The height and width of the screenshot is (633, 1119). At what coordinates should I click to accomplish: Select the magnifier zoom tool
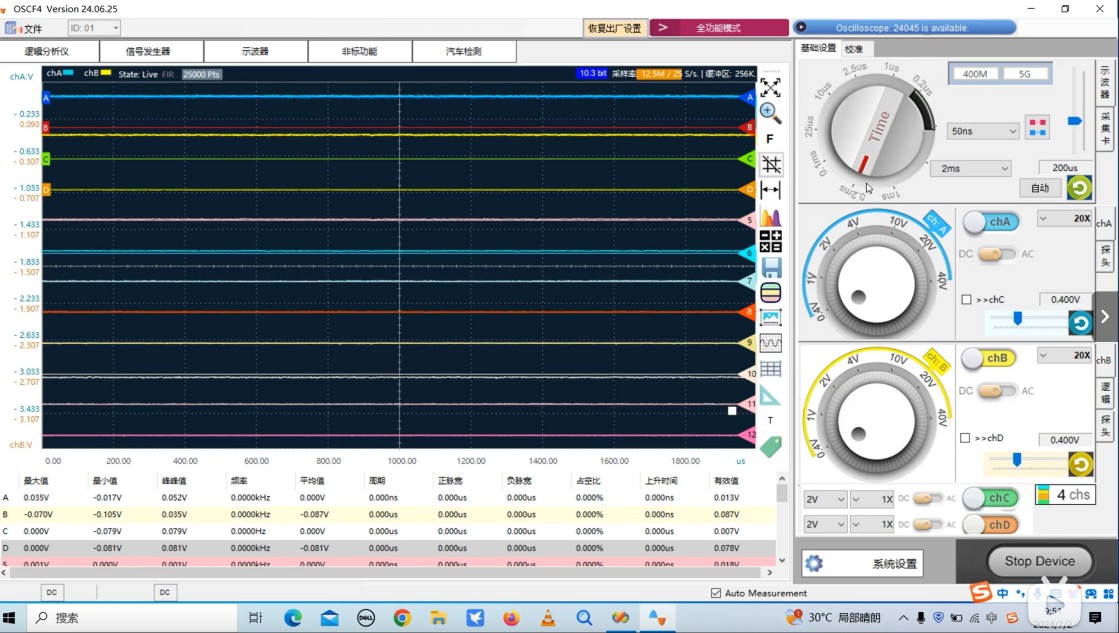[x=770, y=113]
